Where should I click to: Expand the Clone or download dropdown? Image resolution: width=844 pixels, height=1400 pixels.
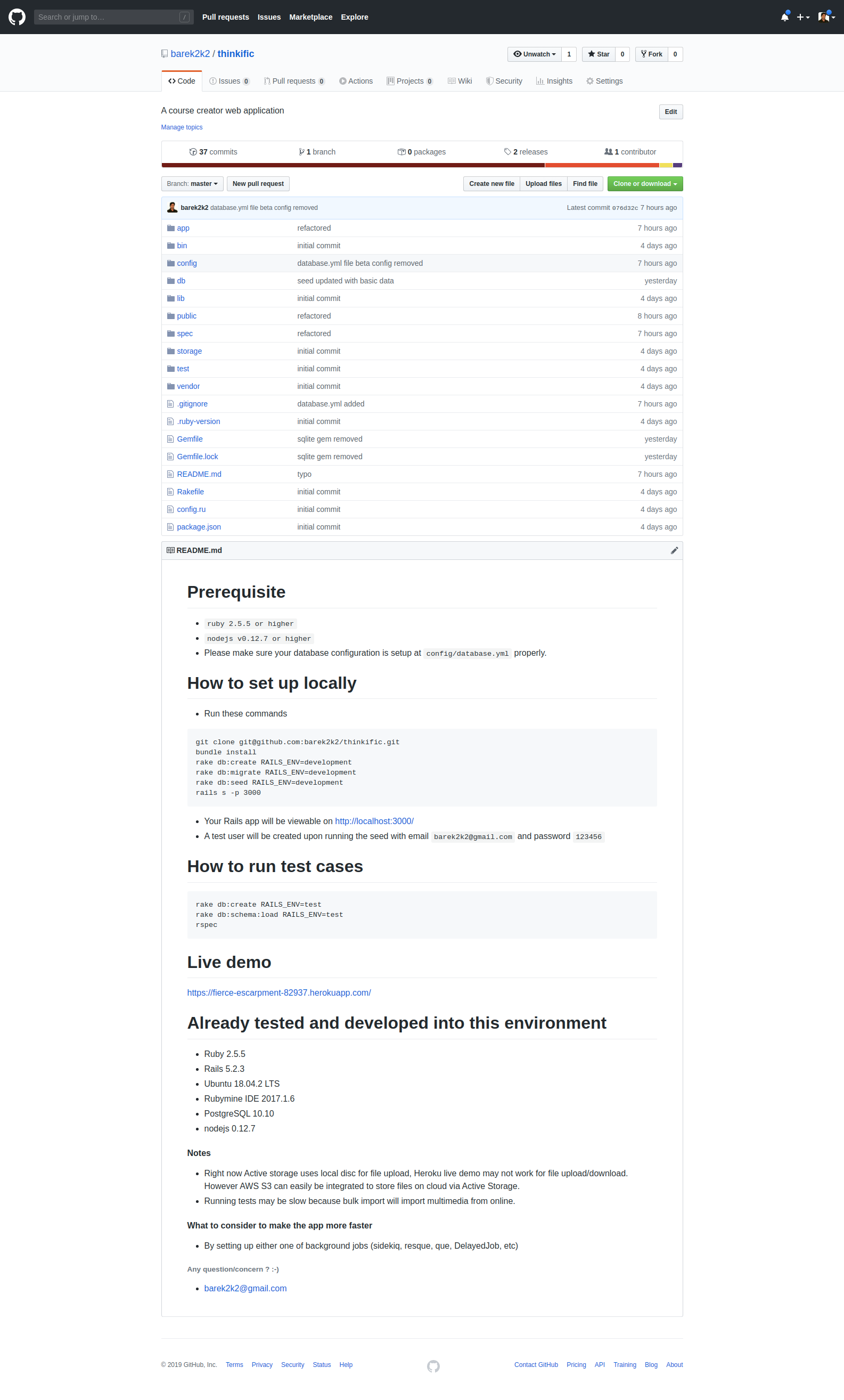pos(644,183)
